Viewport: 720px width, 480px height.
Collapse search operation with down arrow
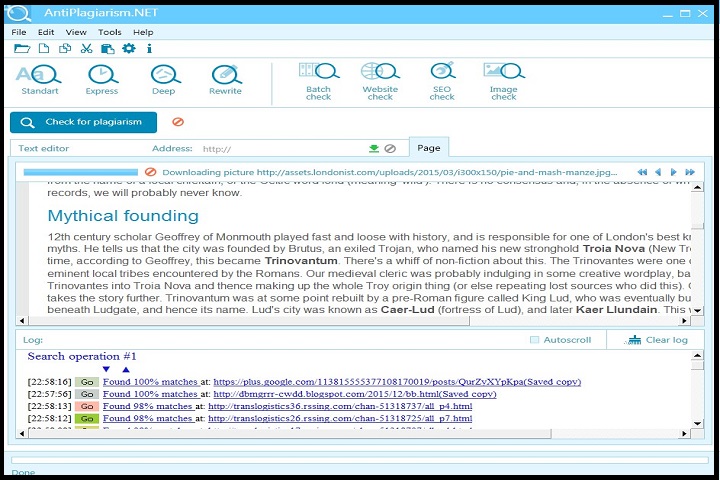tap(107, 370)
